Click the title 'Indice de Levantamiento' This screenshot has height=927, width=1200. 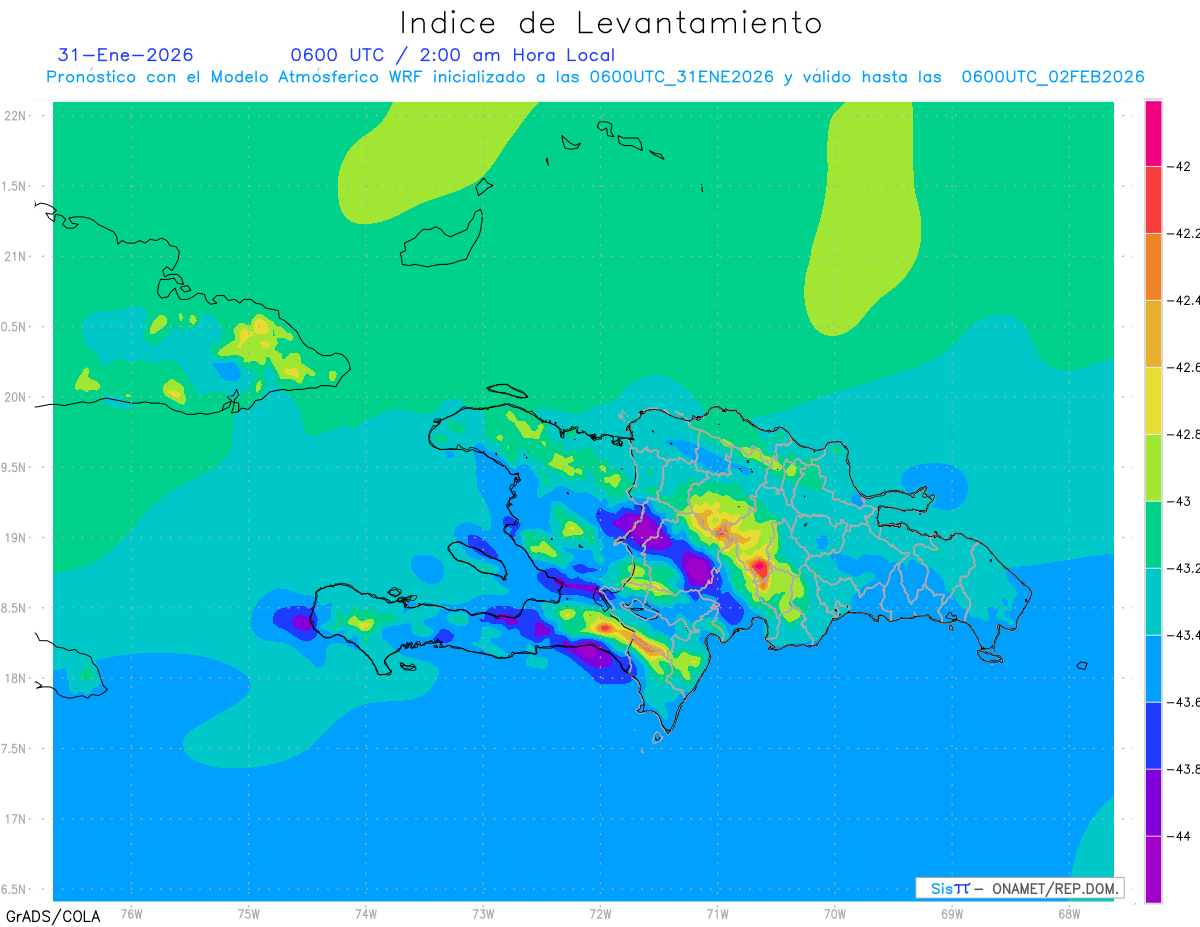coord(611,23)
